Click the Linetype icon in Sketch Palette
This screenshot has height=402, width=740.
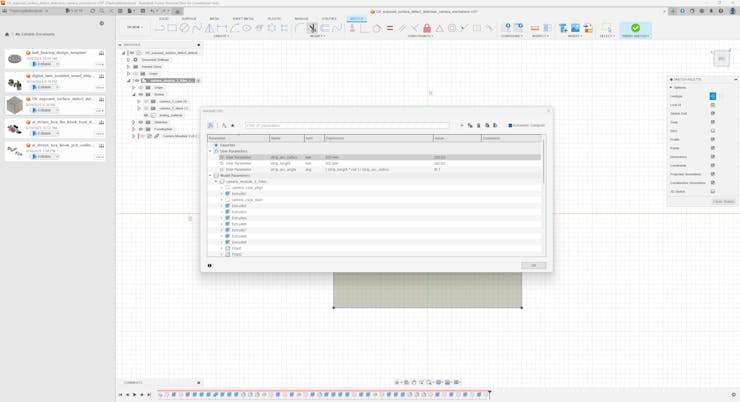pos(713,96)
